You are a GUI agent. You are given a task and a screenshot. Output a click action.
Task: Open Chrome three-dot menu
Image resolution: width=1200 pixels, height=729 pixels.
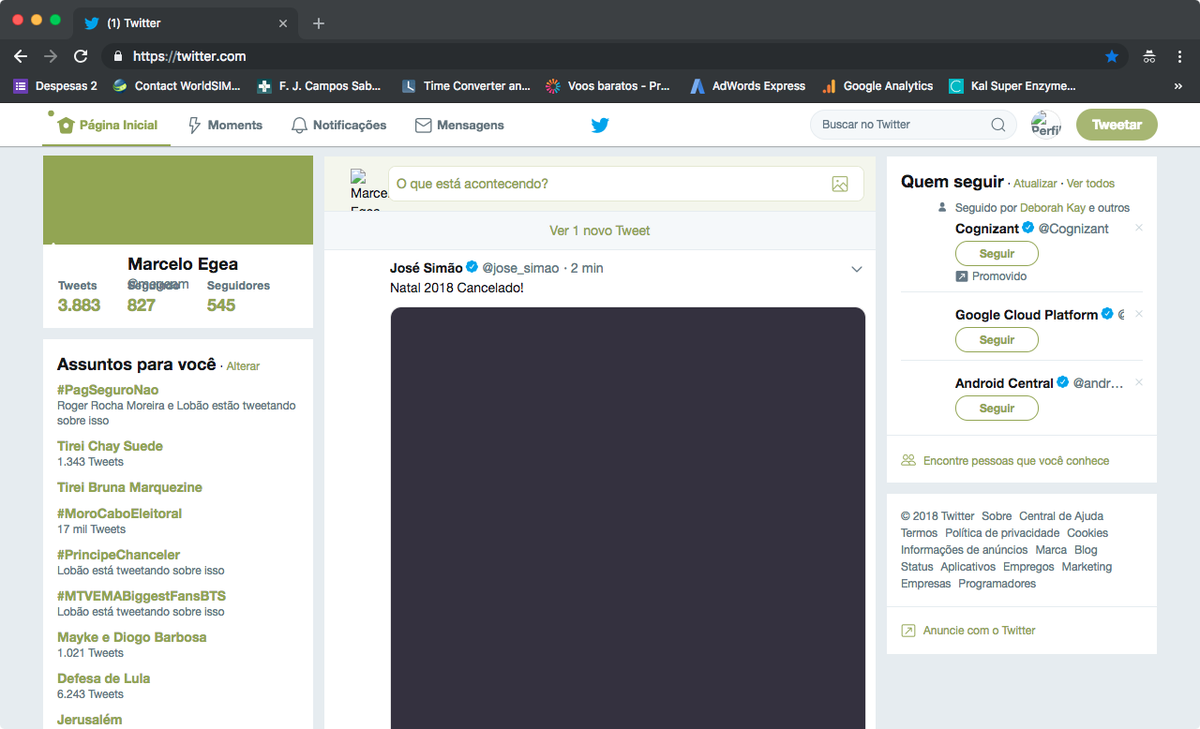point(1180,57)
